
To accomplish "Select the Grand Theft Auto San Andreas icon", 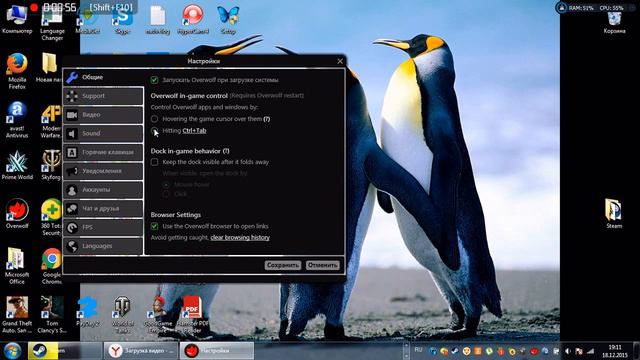I will coord(17,315).
